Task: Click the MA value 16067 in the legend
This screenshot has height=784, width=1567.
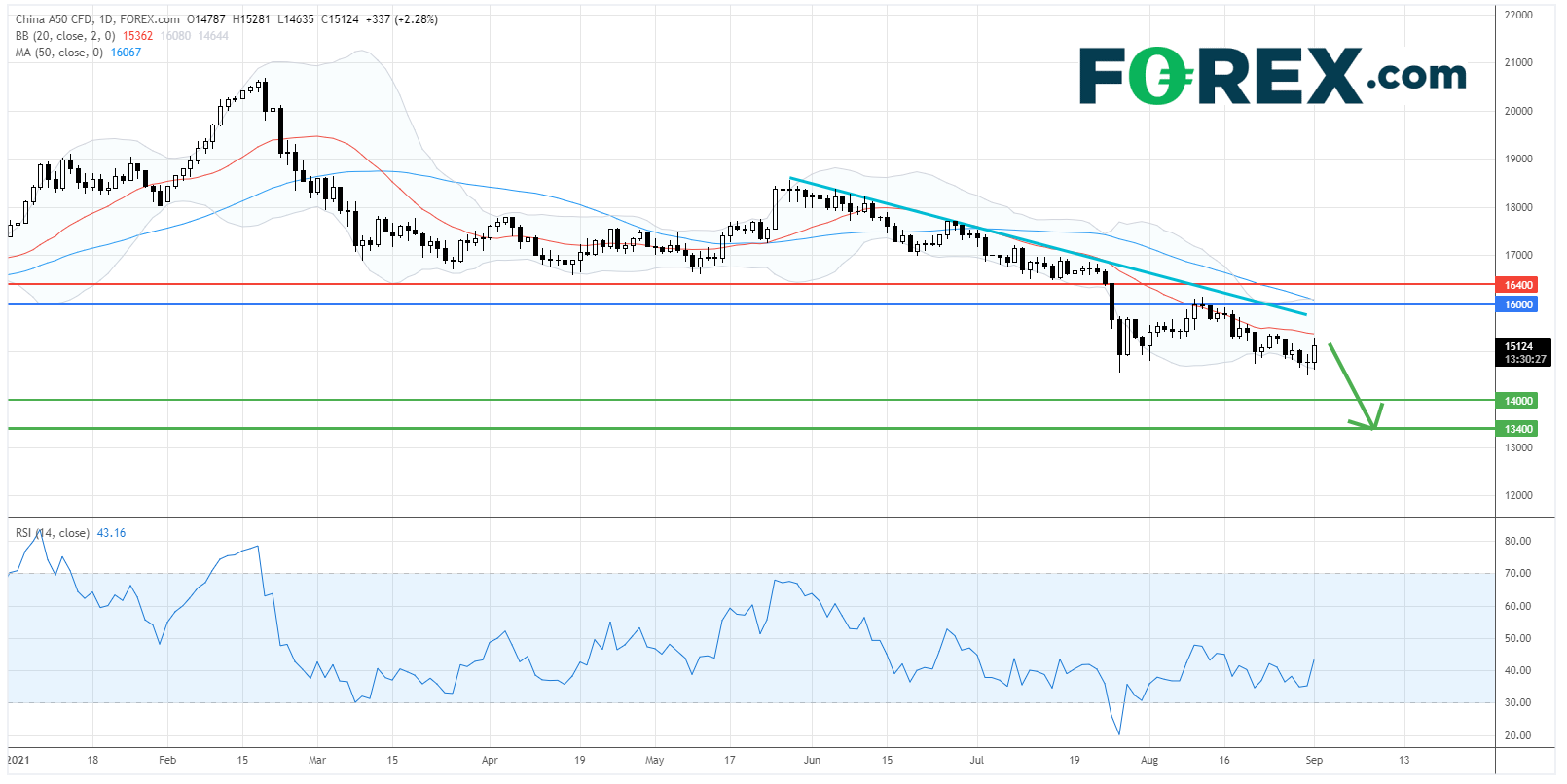Action: click(x=126, y=53)
